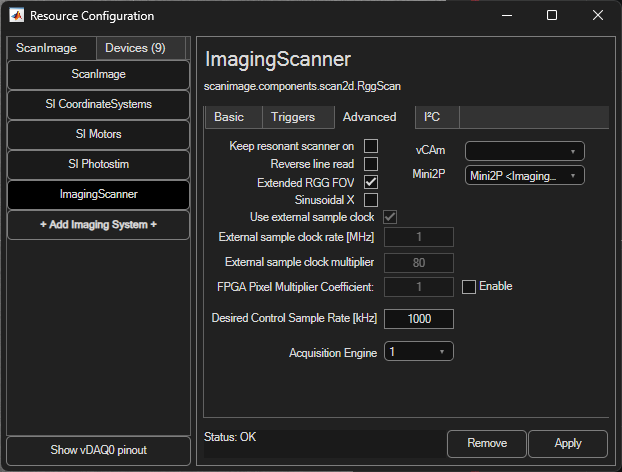This screenshot has width=622, height=472.
Task: Click FPGA Pixel Multiplier Coefficient field
Action: pos(419,287)
